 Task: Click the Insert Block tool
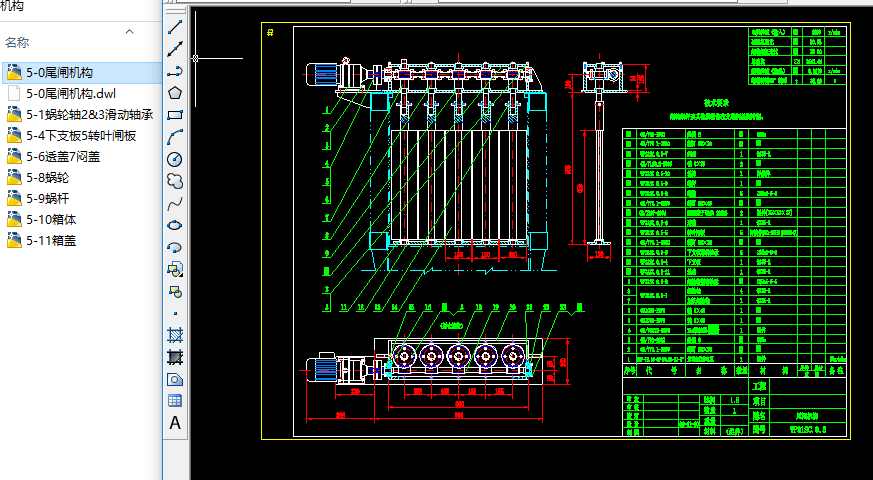(x=175, y=269)
